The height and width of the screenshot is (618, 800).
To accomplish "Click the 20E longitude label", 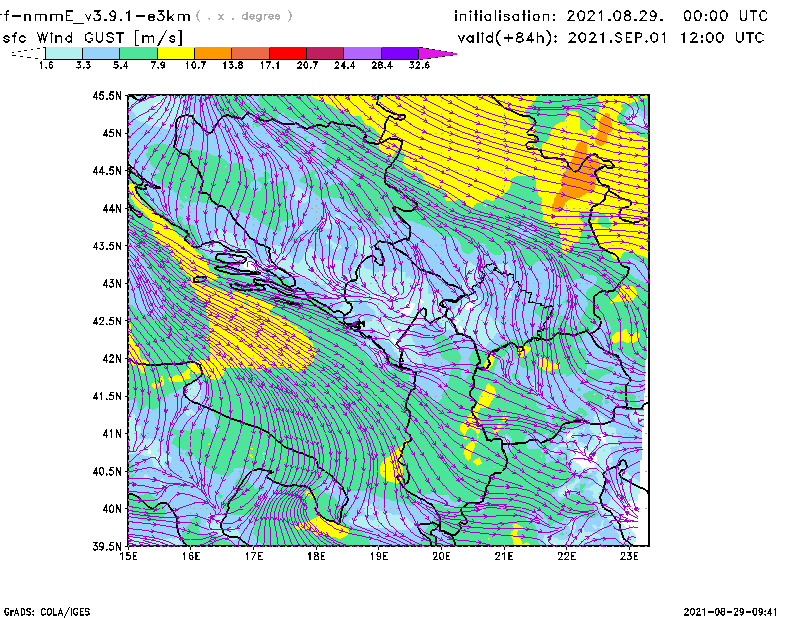I will pyautogui.click(x=441, y=556).
